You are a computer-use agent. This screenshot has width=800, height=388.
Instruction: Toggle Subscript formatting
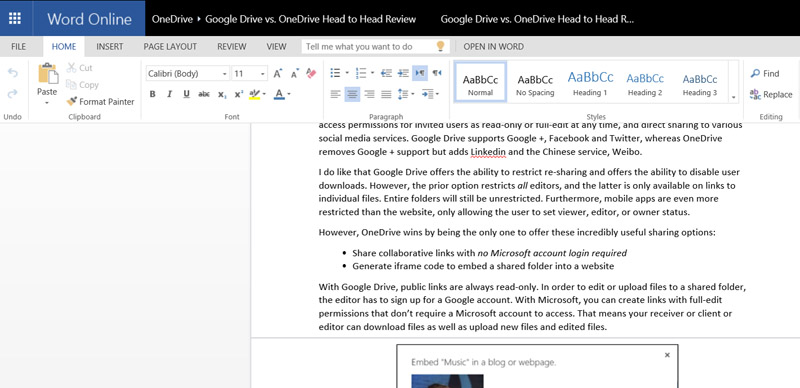(221, 94)
